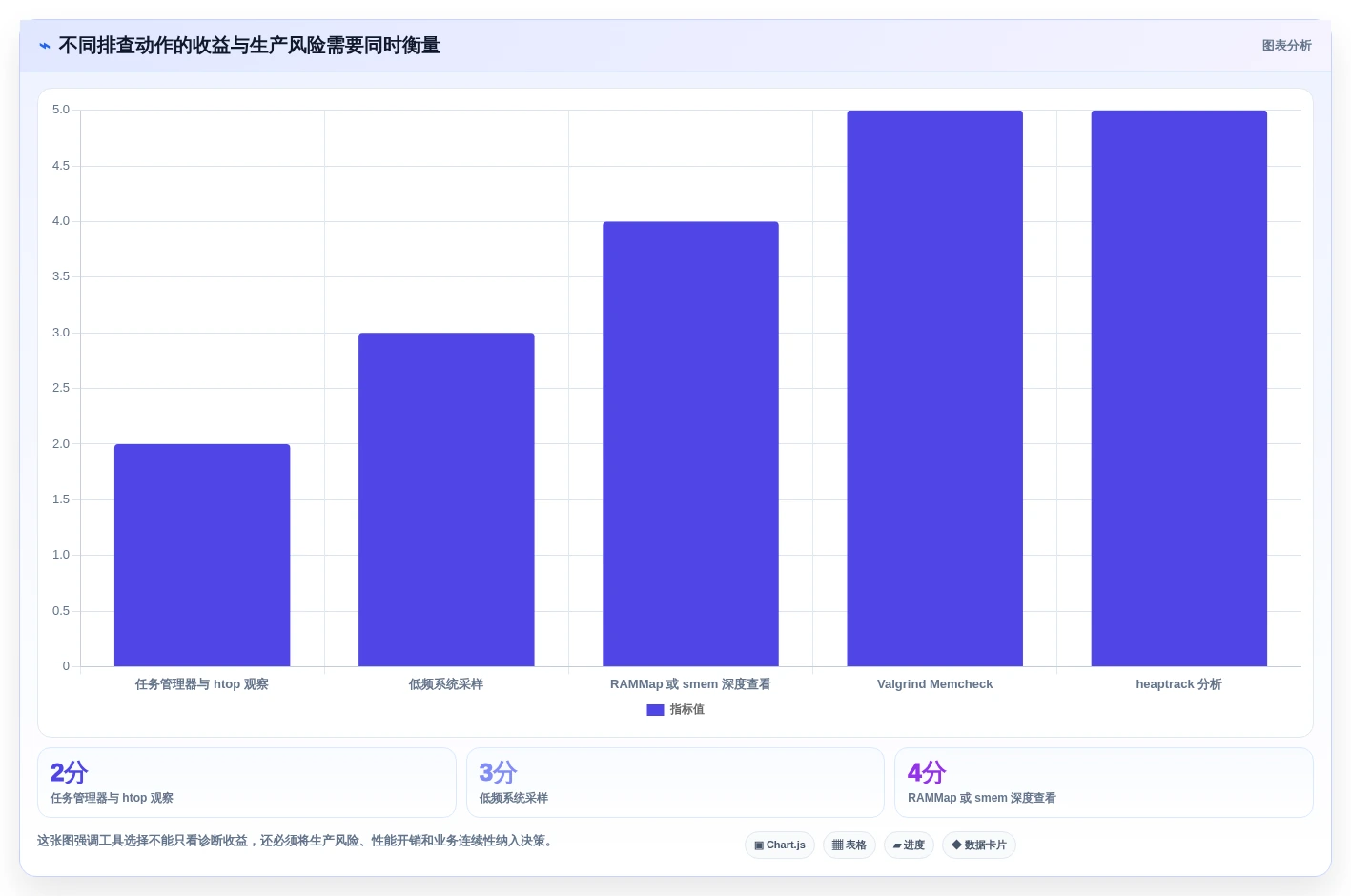The width and height of the screenshot is (1351, 896).
Task: Click the 进度 tag chip
Action: pyautogui.click(x=909, y=845)
